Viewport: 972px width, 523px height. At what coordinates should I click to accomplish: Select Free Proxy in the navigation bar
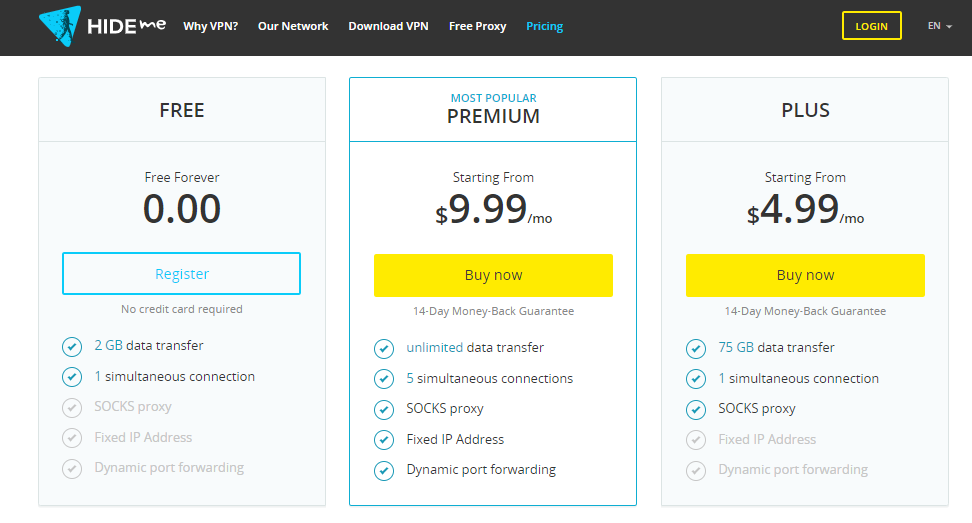click(x=477, y=26)
